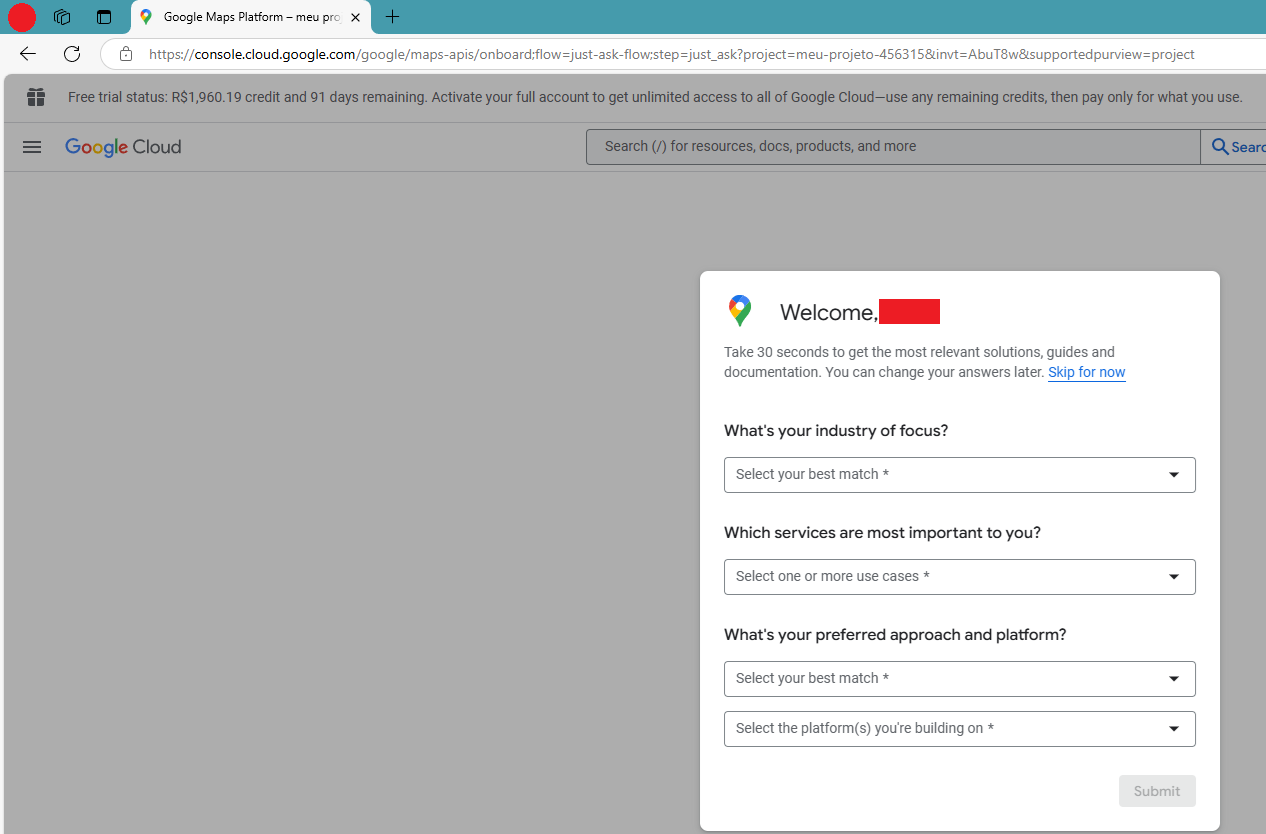Refresh the current page
1266x834 pixels.
pos(71,53)
